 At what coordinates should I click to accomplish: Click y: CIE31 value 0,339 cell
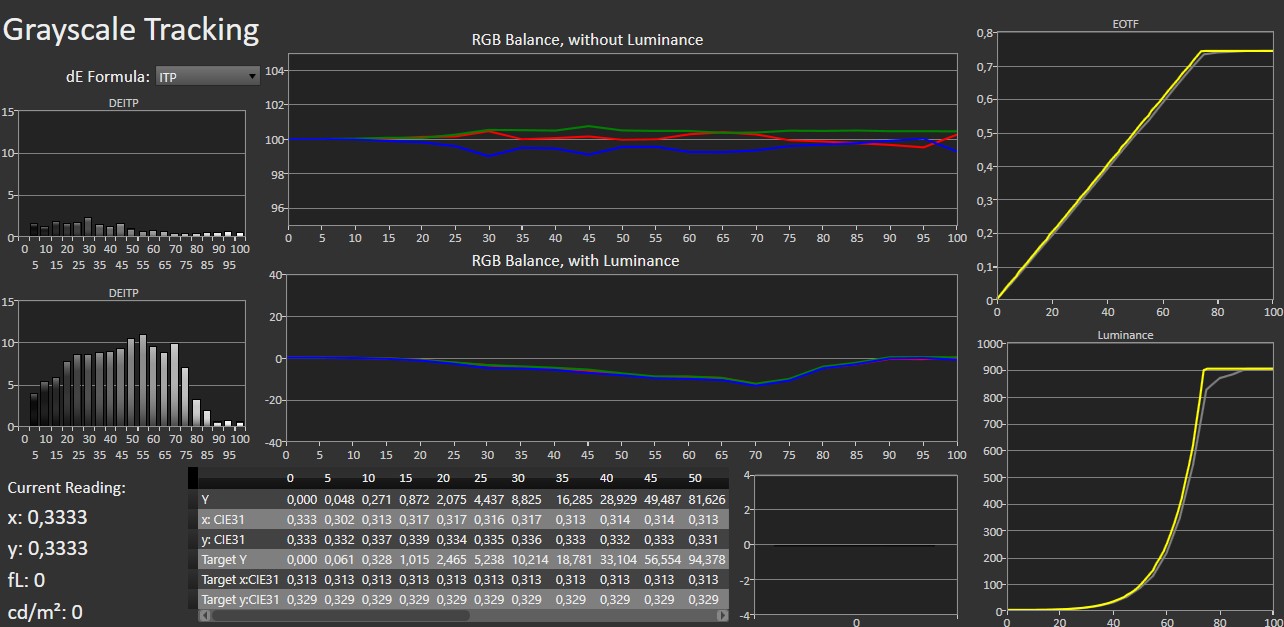(x=413, y=539)
